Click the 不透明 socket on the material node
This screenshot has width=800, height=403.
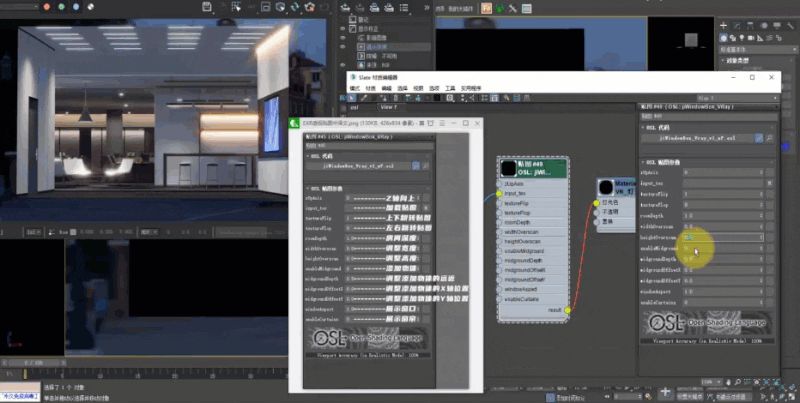coord(596,212)
